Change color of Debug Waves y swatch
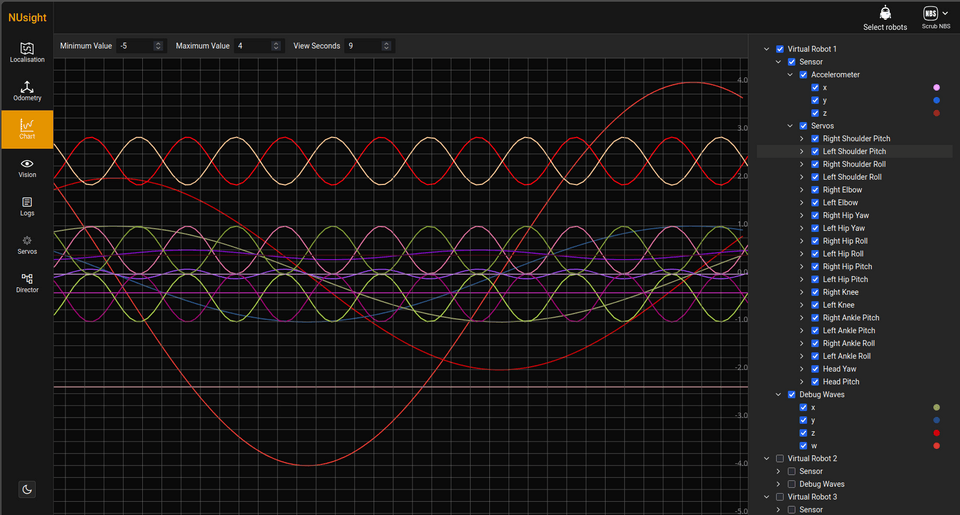The width and height of the screenshot is (960, 515). click(936, 420)
